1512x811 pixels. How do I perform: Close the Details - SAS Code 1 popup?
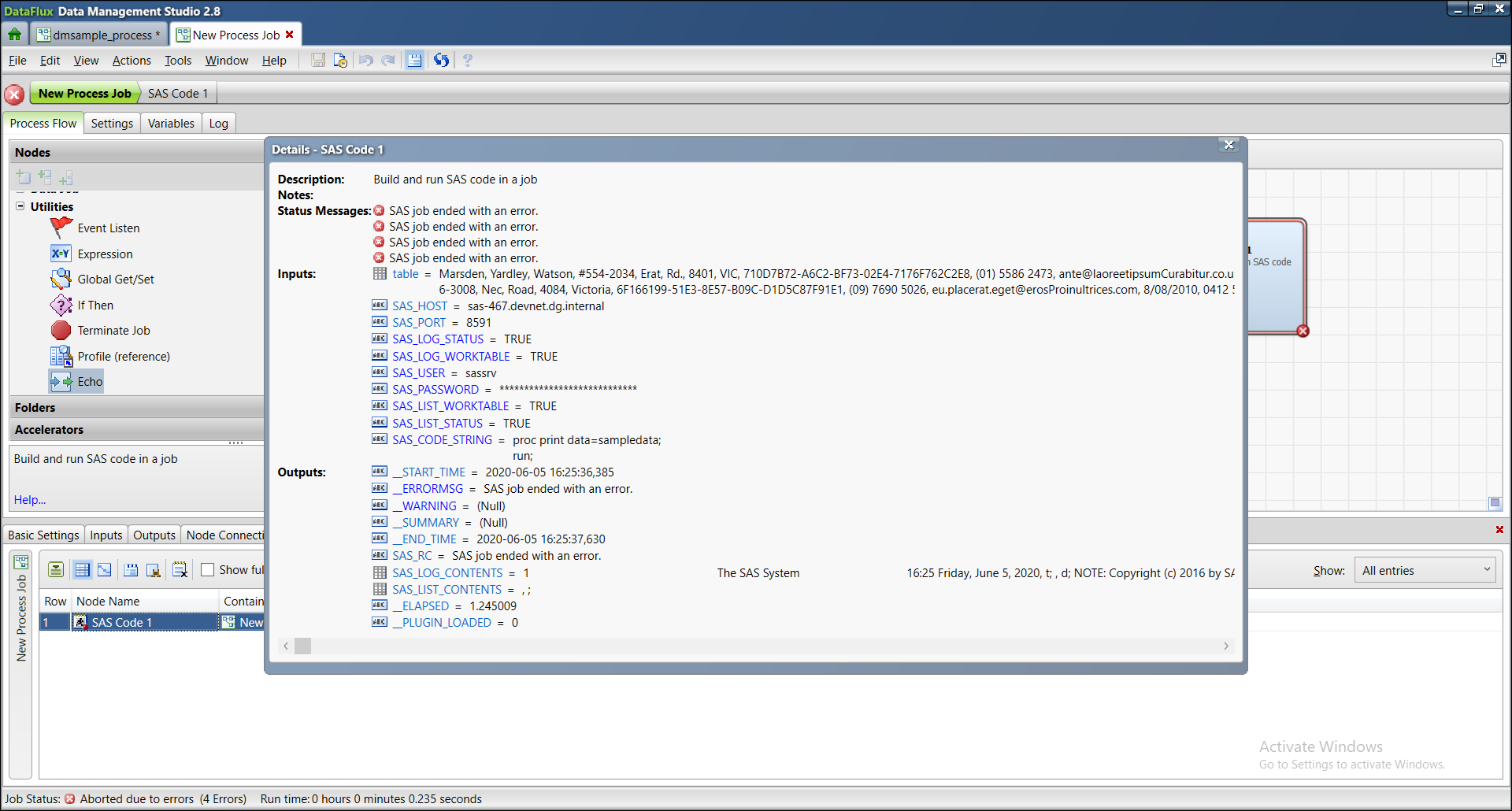pos(1228,145)
